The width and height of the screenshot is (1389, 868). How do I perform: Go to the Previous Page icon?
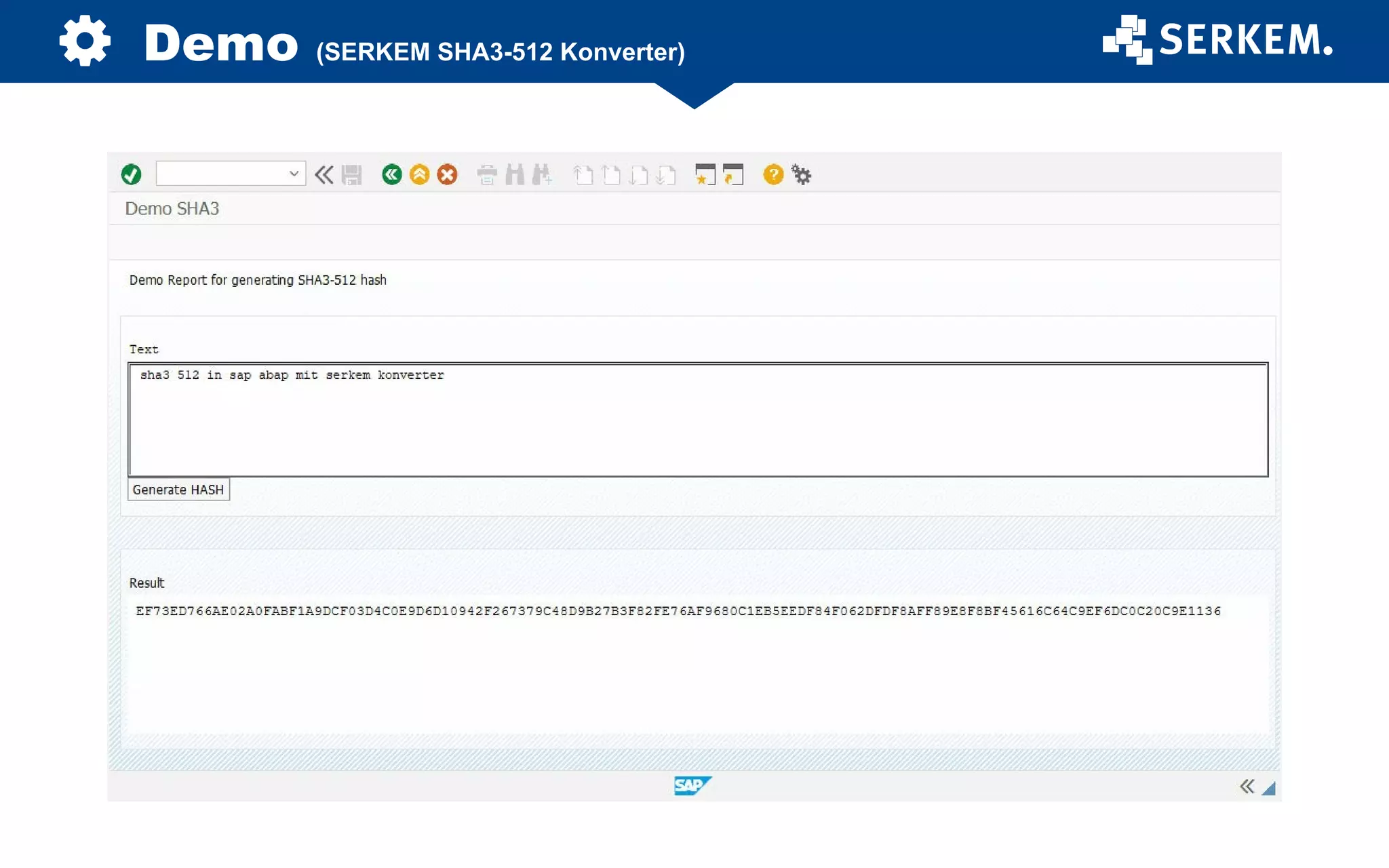(x=611, y=174)
